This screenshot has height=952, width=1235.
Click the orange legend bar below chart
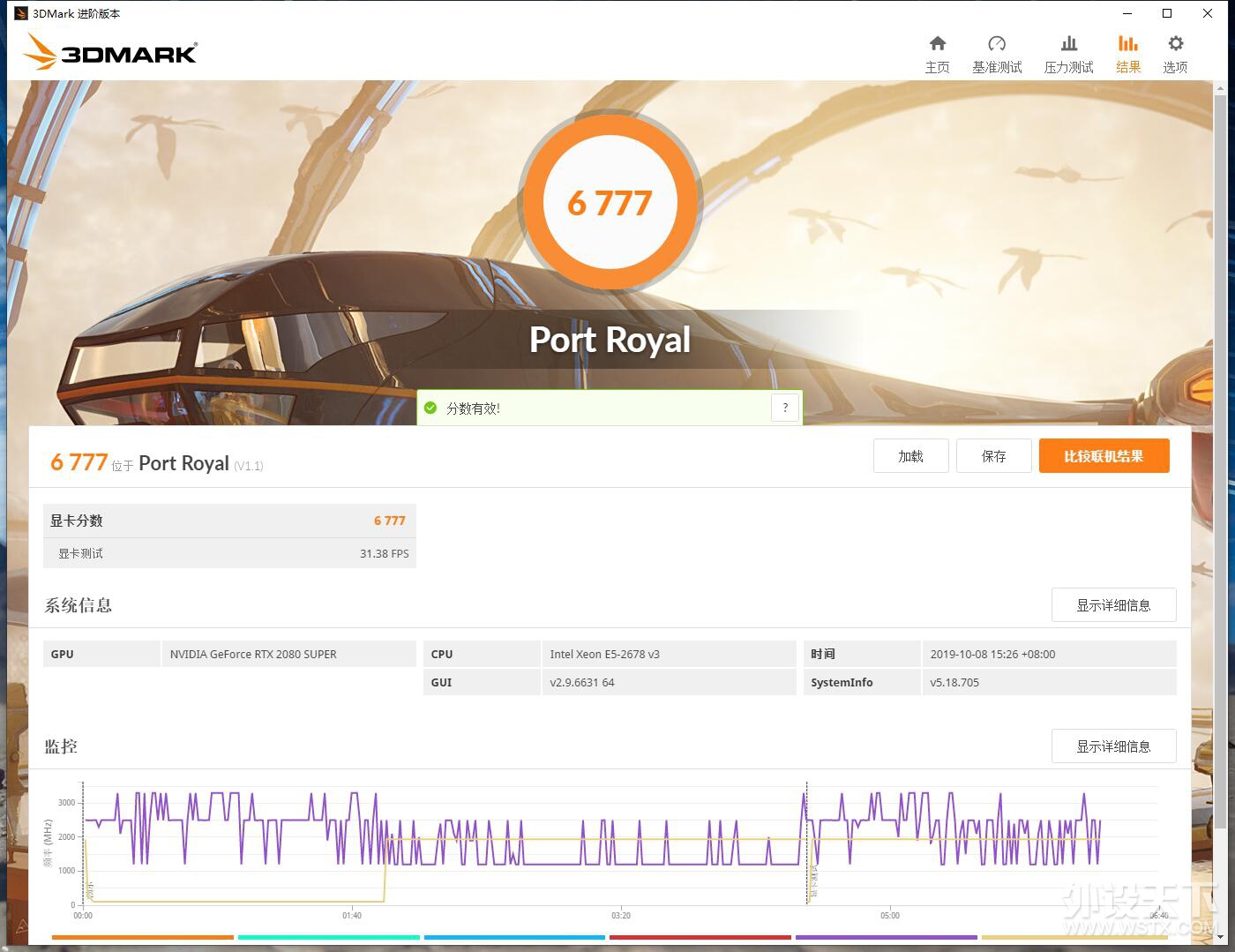coord(143,937)
